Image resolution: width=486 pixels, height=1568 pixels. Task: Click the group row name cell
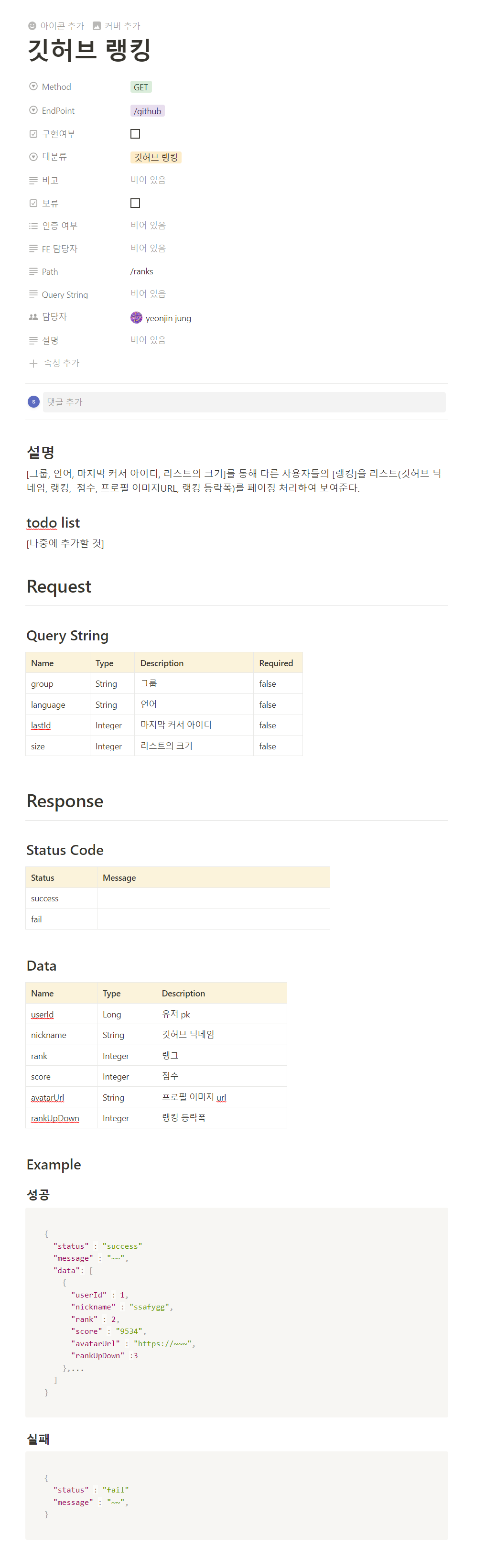[58, 683]
